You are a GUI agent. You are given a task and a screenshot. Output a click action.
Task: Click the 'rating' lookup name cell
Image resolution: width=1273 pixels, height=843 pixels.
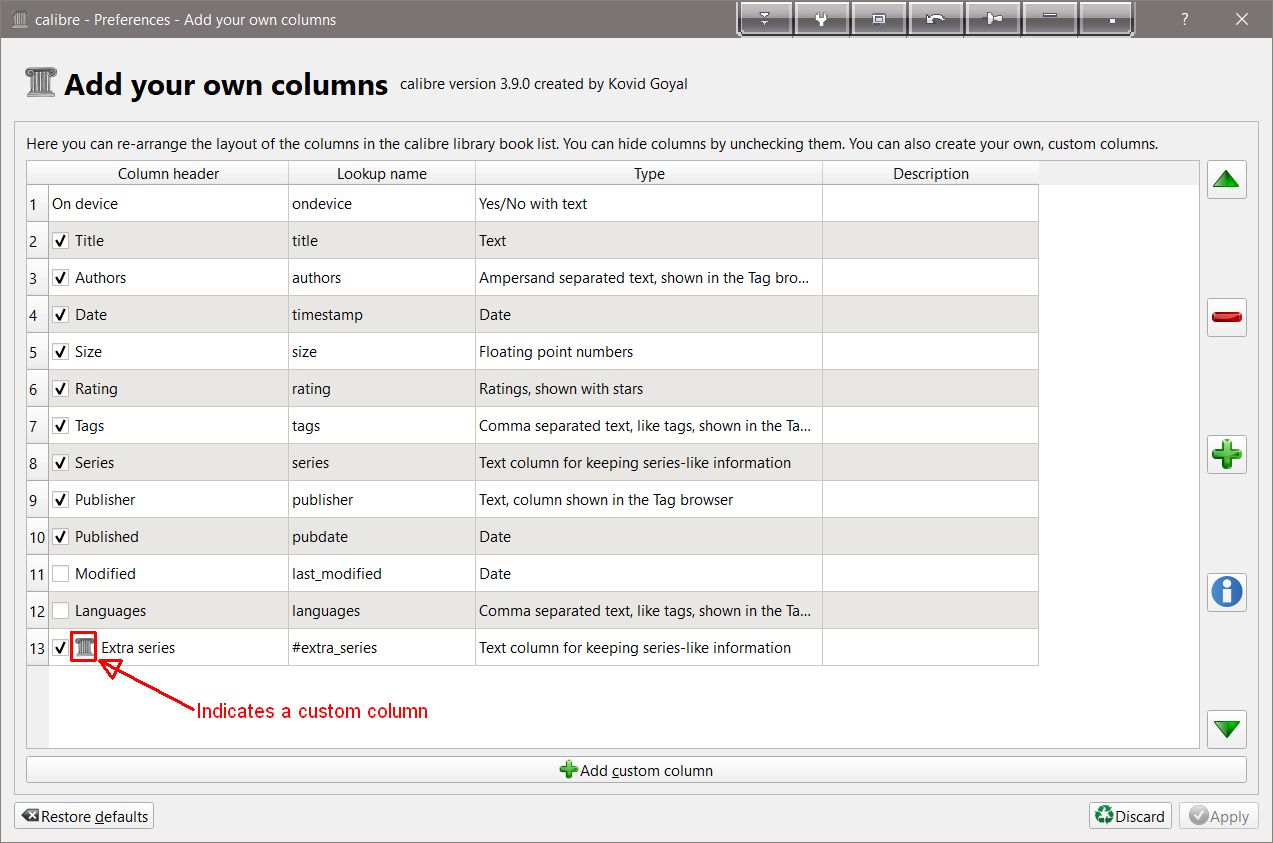382,389
